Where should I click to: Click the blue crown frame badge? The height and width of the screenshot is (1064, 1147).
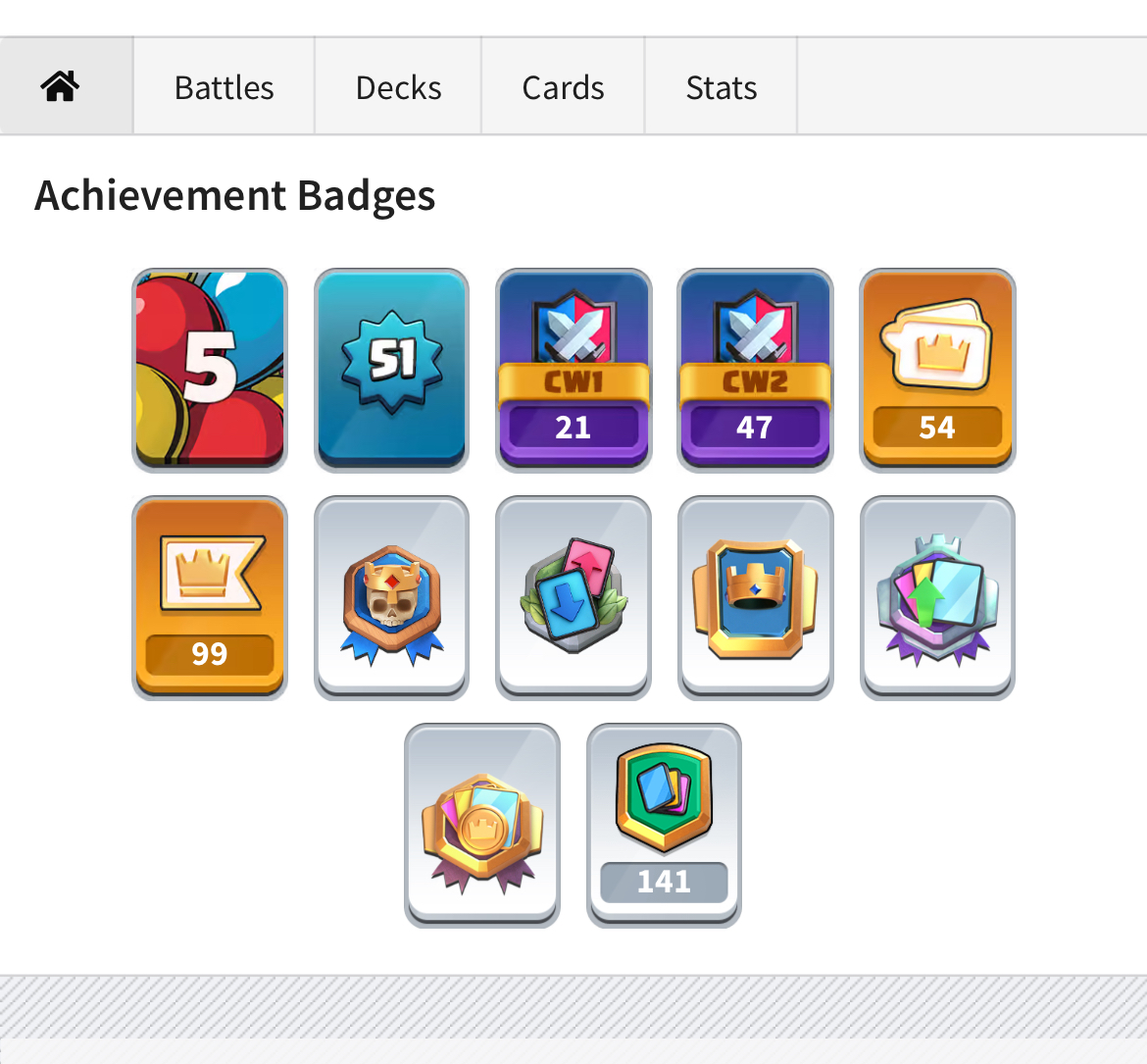[755, 598]
